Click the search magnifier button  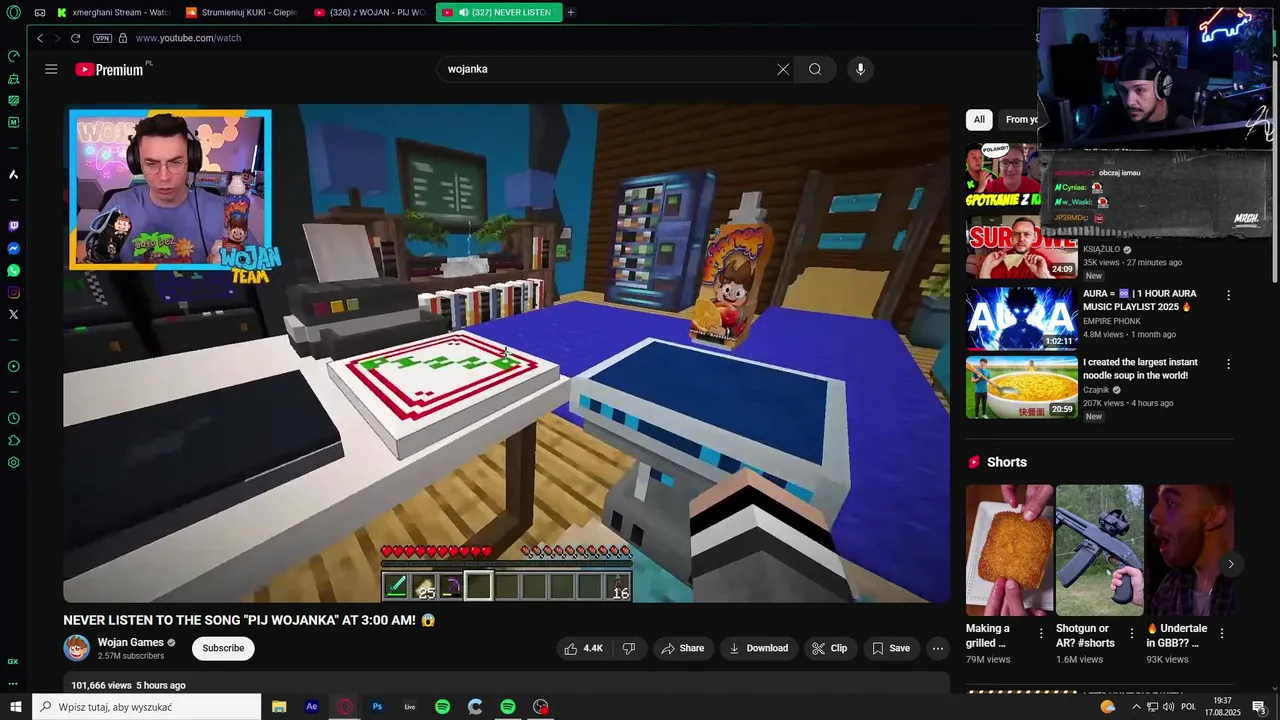click(815, 69)
